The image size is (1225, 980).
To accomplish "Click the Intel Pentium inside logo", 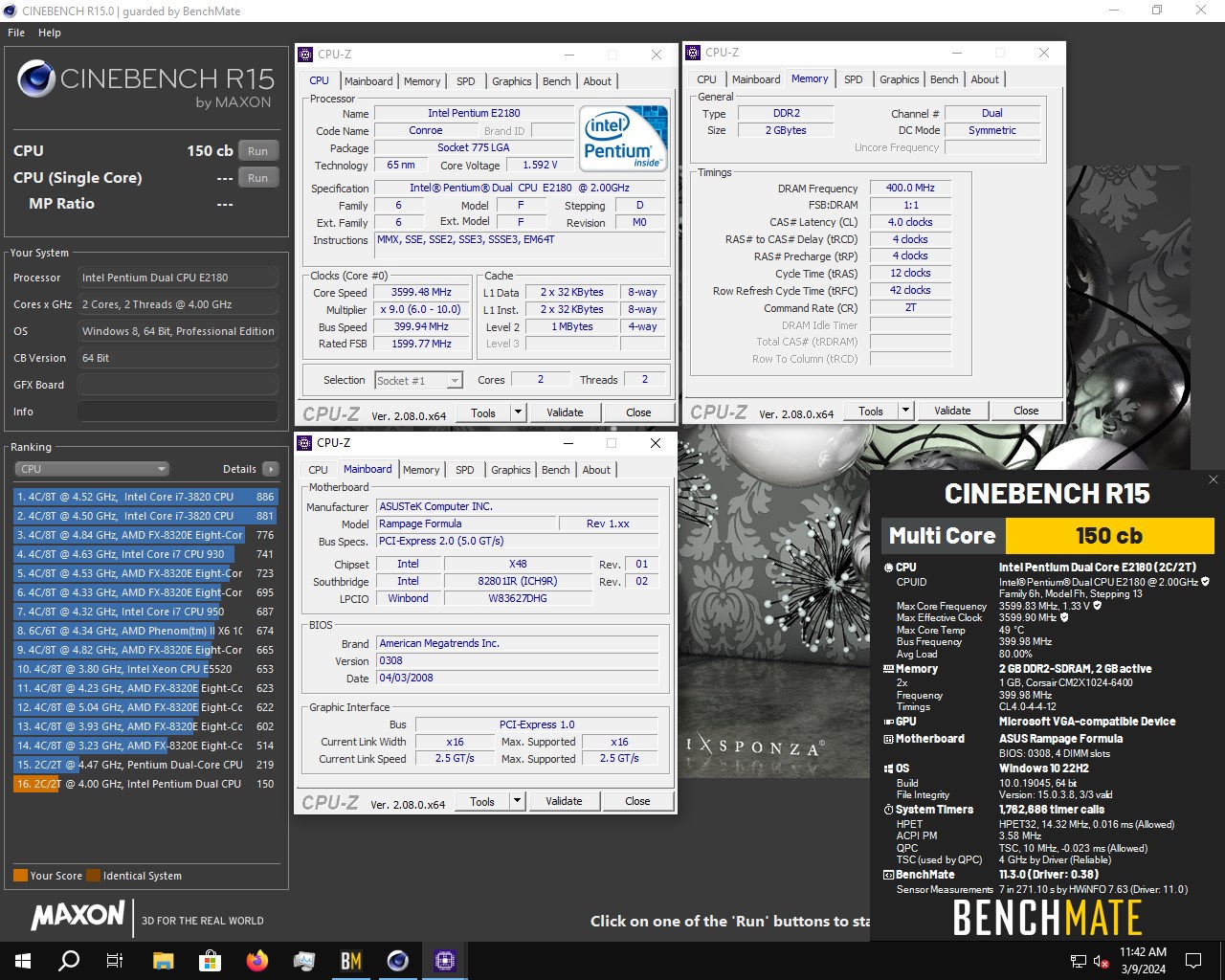I will pos(622,139).
